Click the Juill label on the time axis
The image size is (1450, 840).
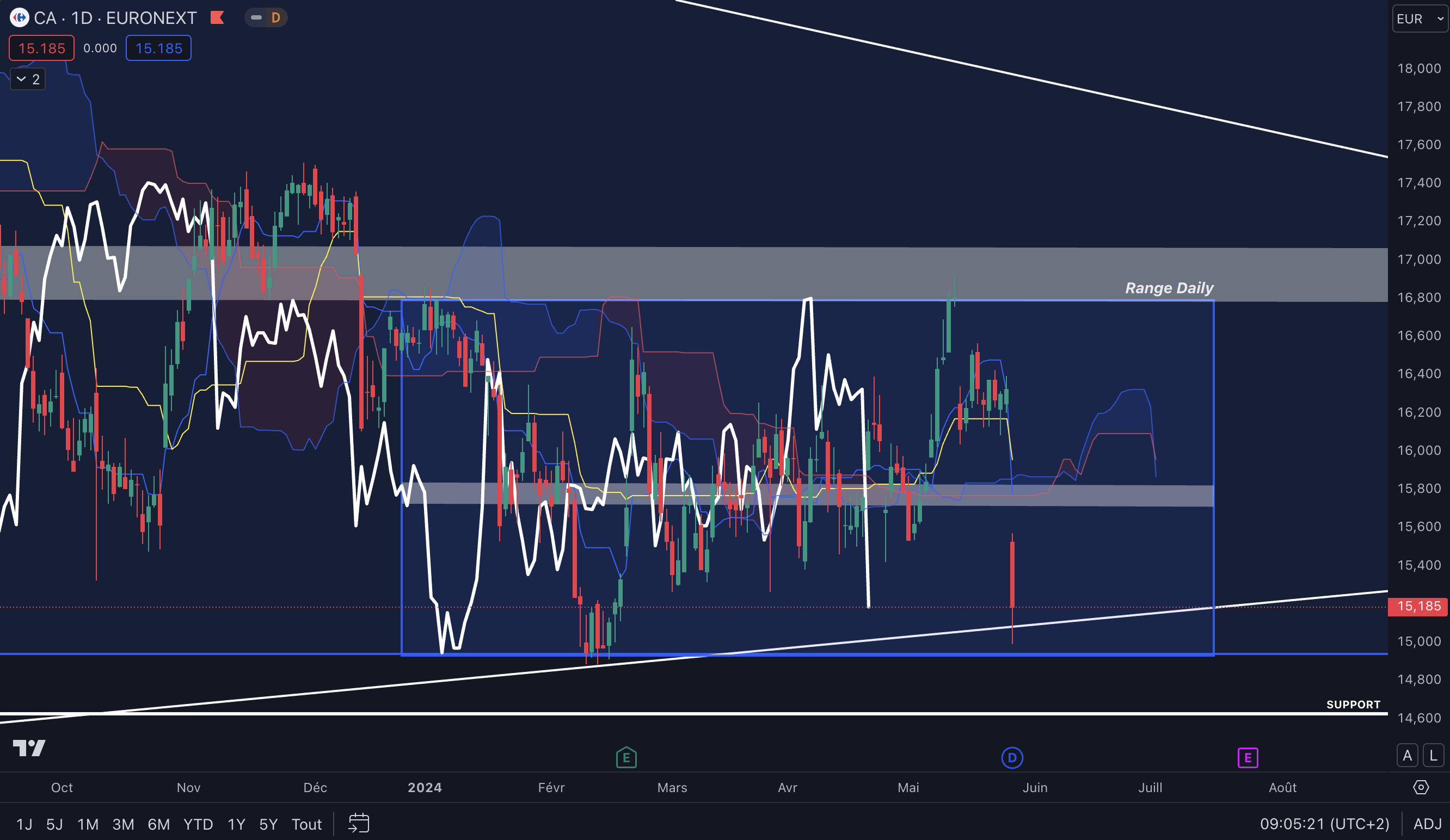pos(1150,788)
